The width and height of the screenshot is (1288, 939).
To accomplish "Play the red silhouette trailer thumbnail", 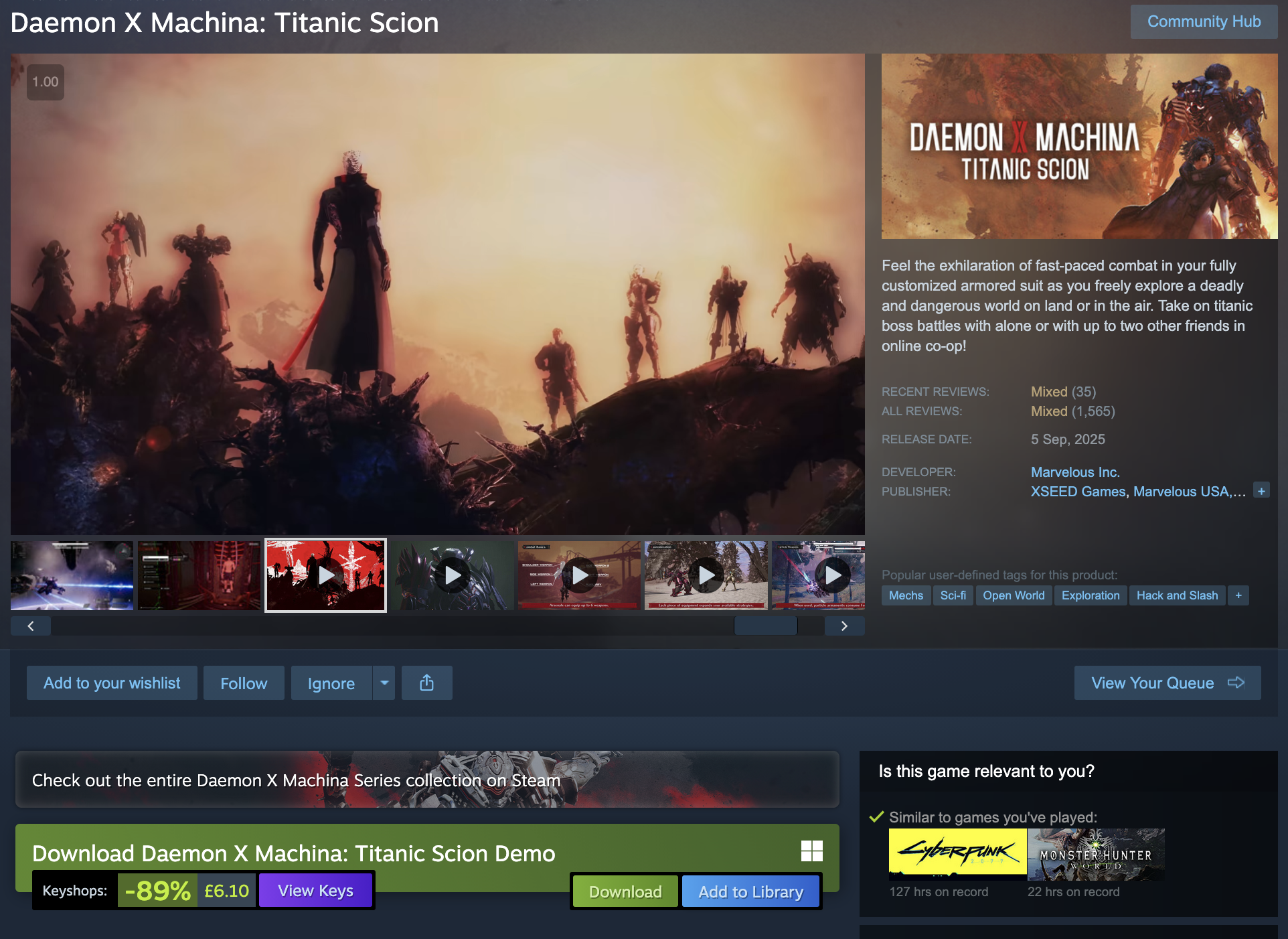I will (326, 575).
